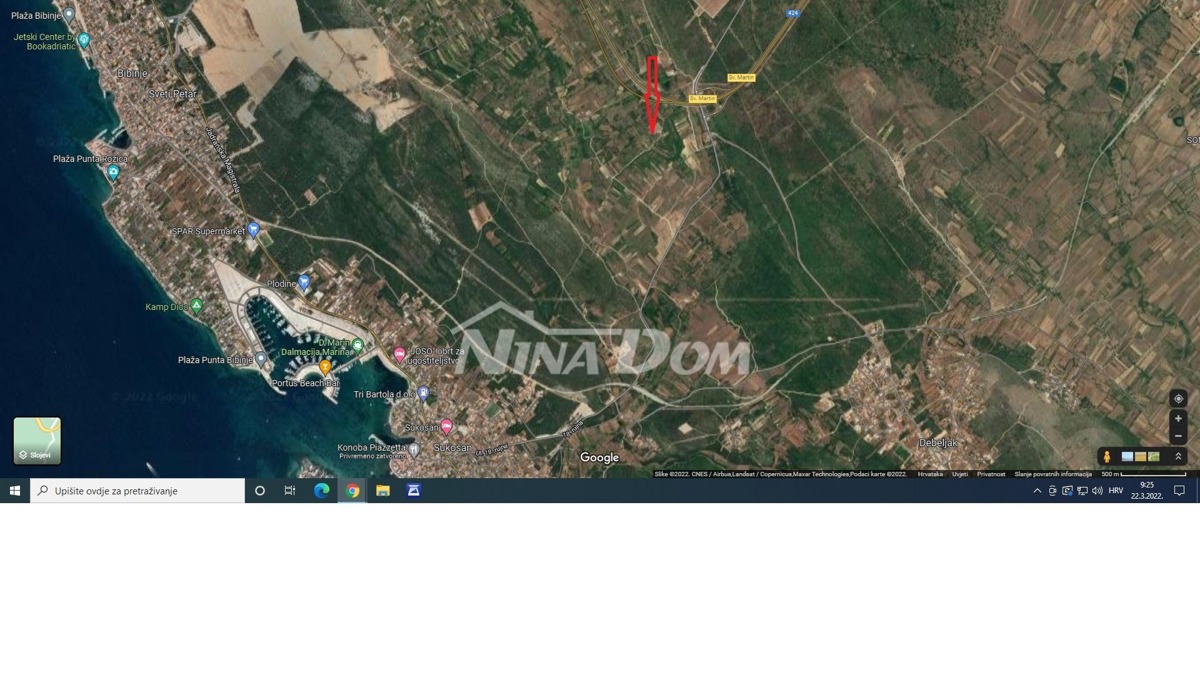Click the 500 m map scale bar
1200x675 pixels.
(1143, 474)
